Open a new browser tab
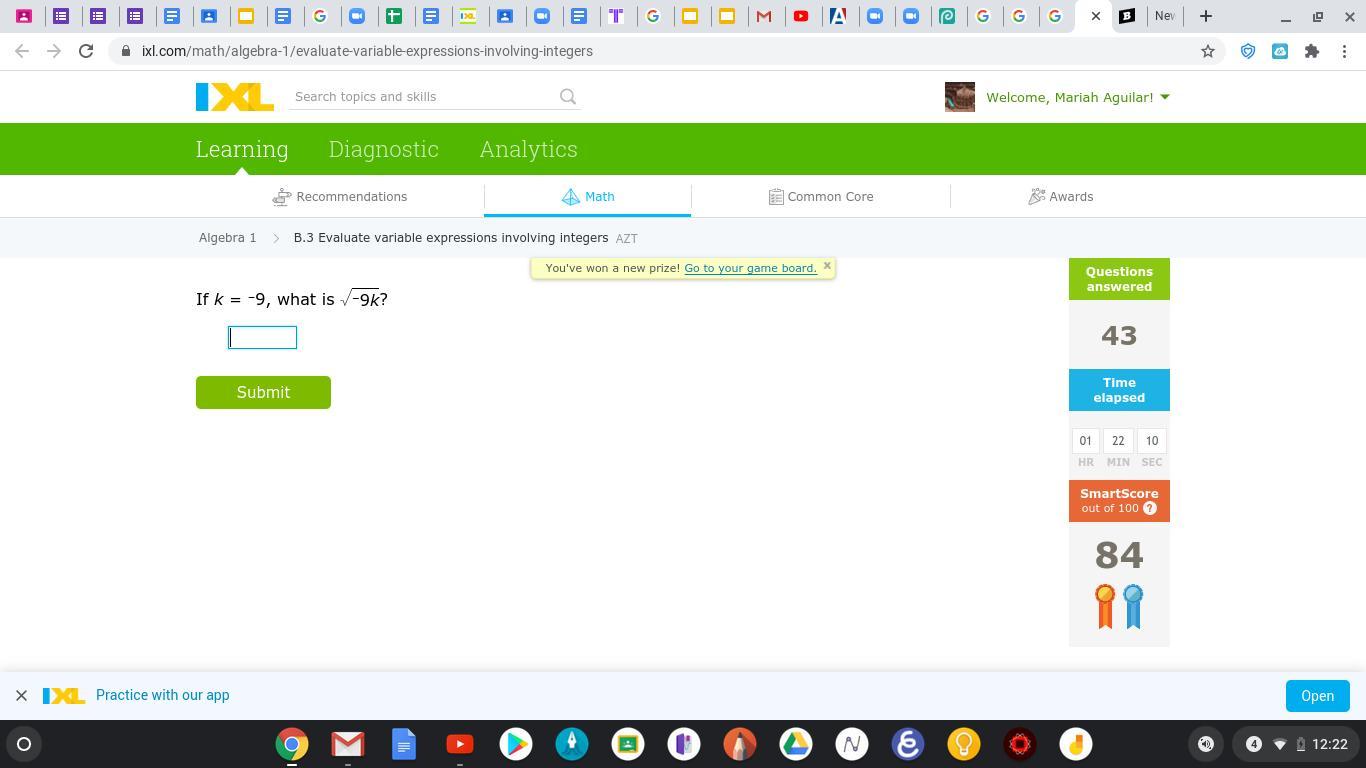The height and width of the screenshot is (768, 1366). tap(1206, 16)
